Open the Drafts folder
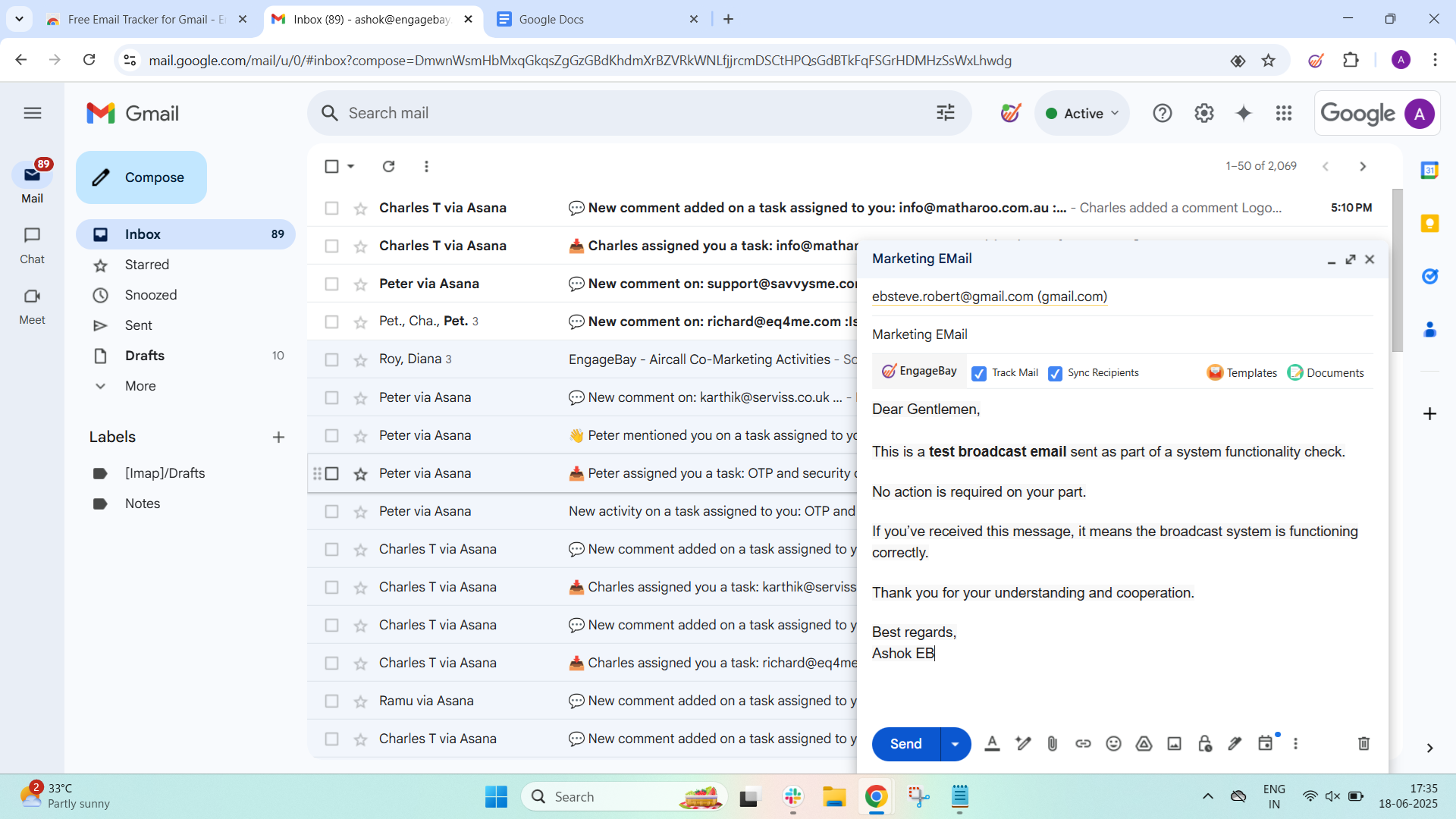 (x=145, y=356)
